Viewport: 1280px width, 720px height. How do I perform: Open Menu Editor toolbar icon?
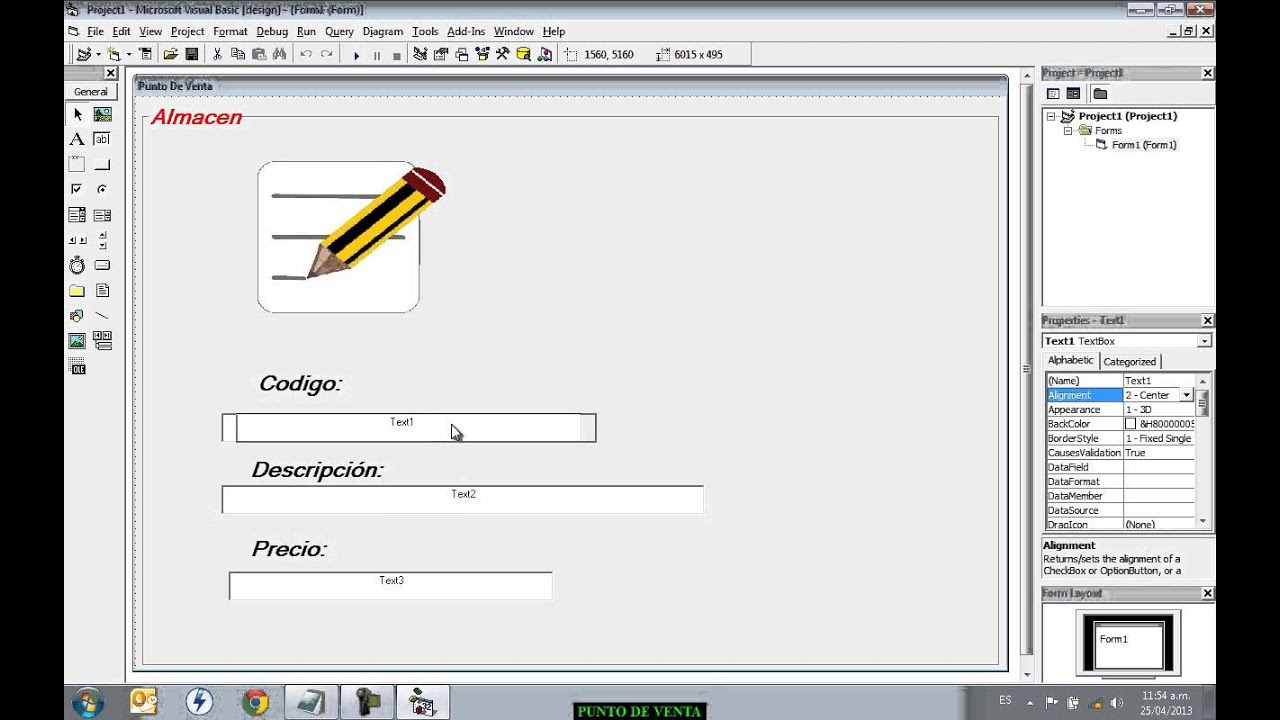[x=146, y=54]
